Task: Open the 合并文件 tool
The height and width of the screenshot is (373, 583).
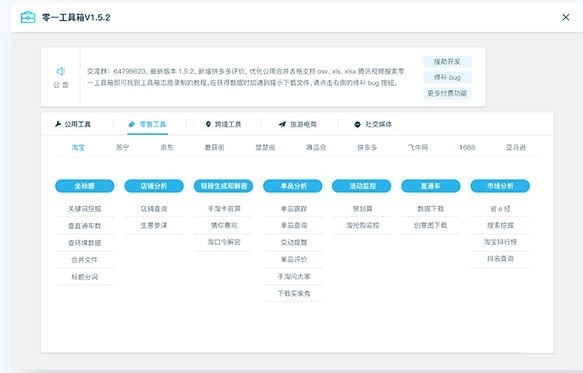Action: tap(85, 260)
